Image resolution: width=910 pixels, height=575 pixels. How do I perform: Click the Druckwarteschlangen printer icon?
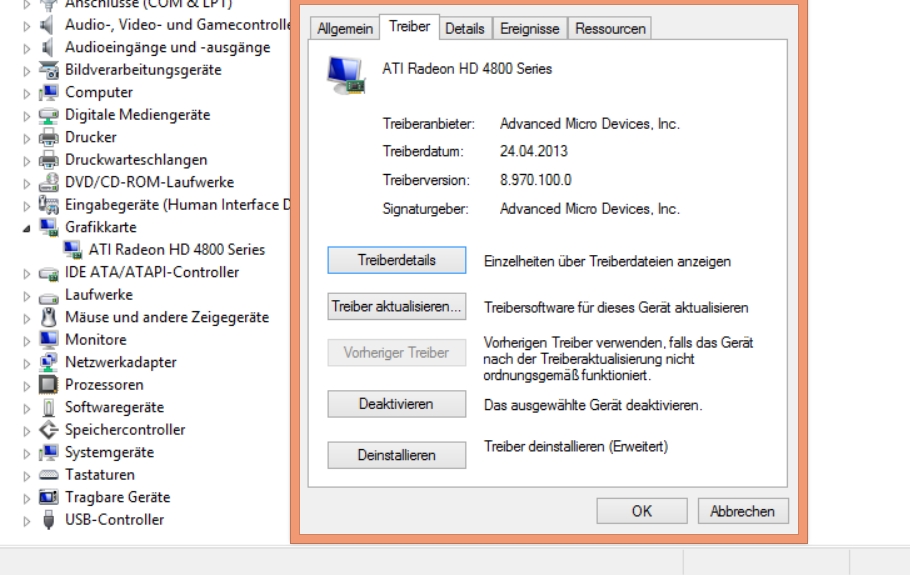[48, 160]
